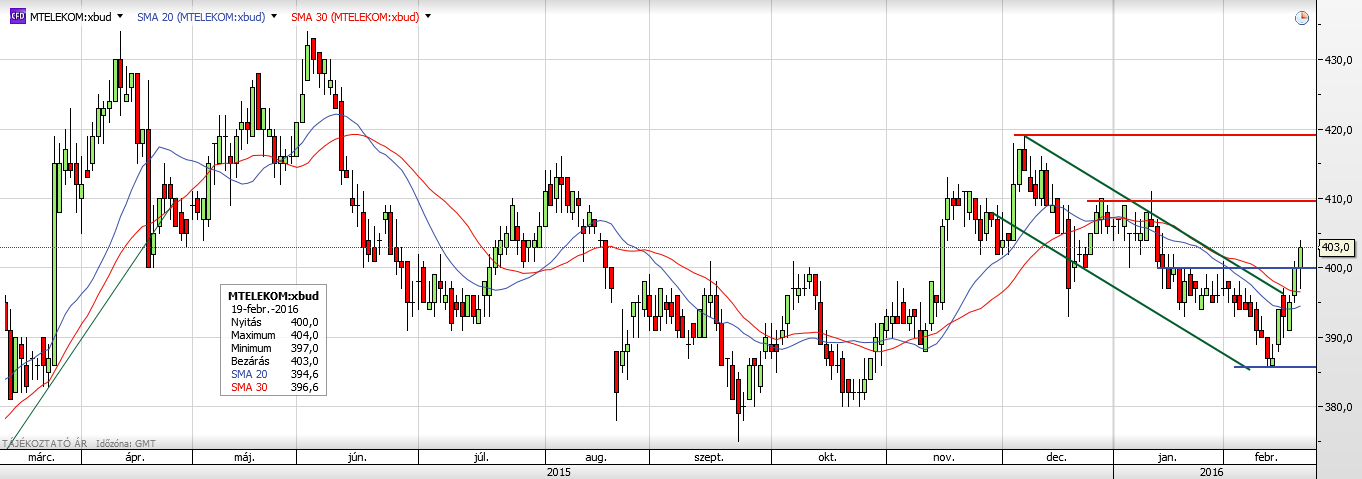Click the okt. month label
The height and width of the screenshot is (479, 1362).
click(x=827, y=457)
